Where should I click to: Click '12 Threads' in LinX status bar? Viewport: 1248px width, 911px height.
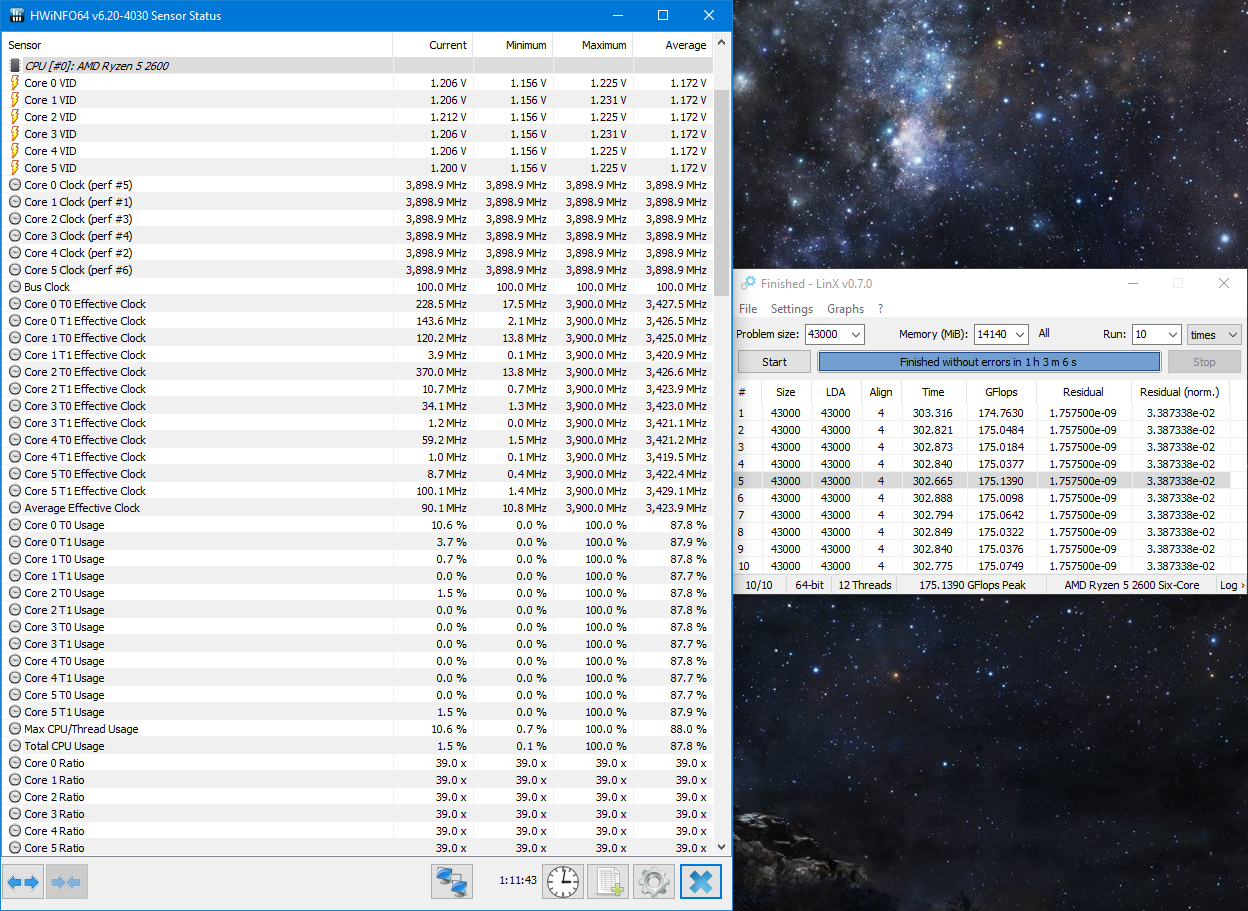864,585
